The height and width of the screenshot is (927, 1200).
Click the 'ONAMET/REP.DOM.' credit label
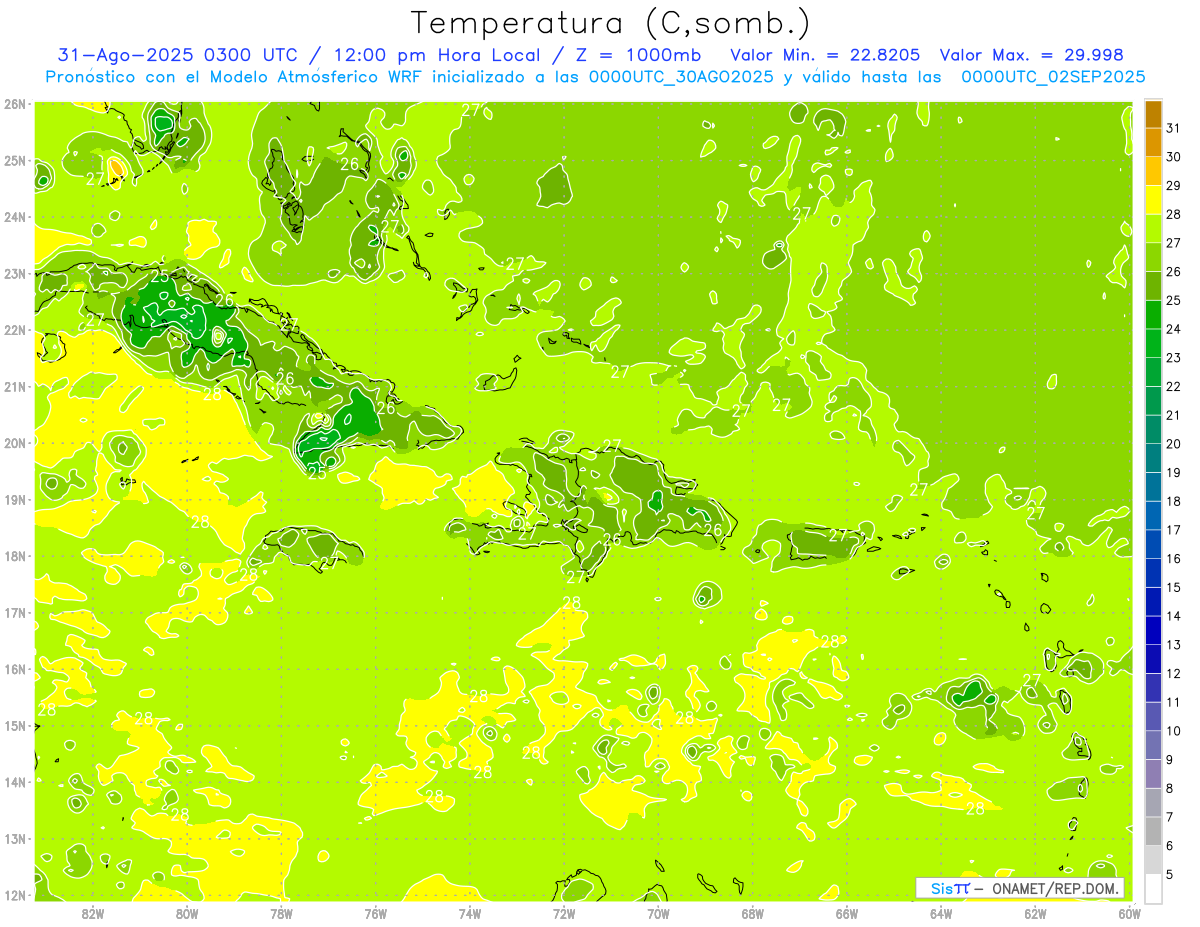click(x=1055, y=888)
